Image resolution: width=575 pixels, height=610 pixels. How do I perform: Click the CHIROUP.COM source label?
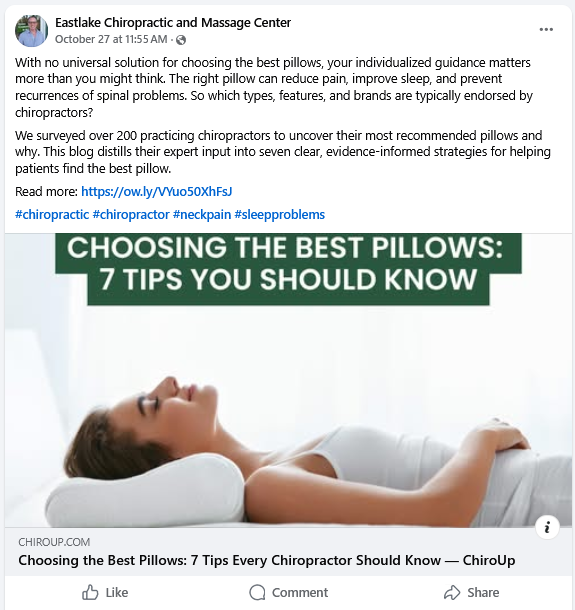point(54,542)
